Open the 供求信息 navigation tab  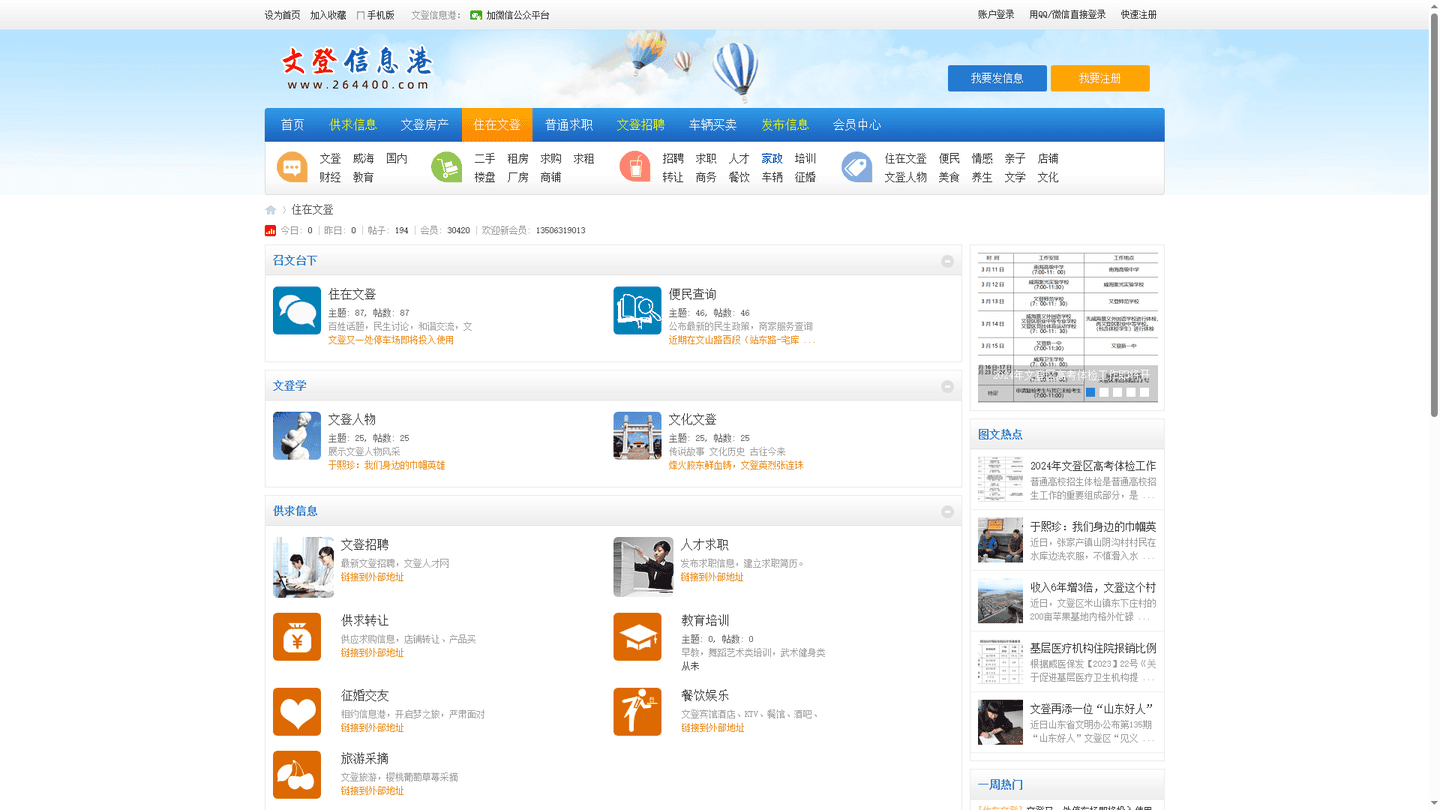click(x=353, y=125)
